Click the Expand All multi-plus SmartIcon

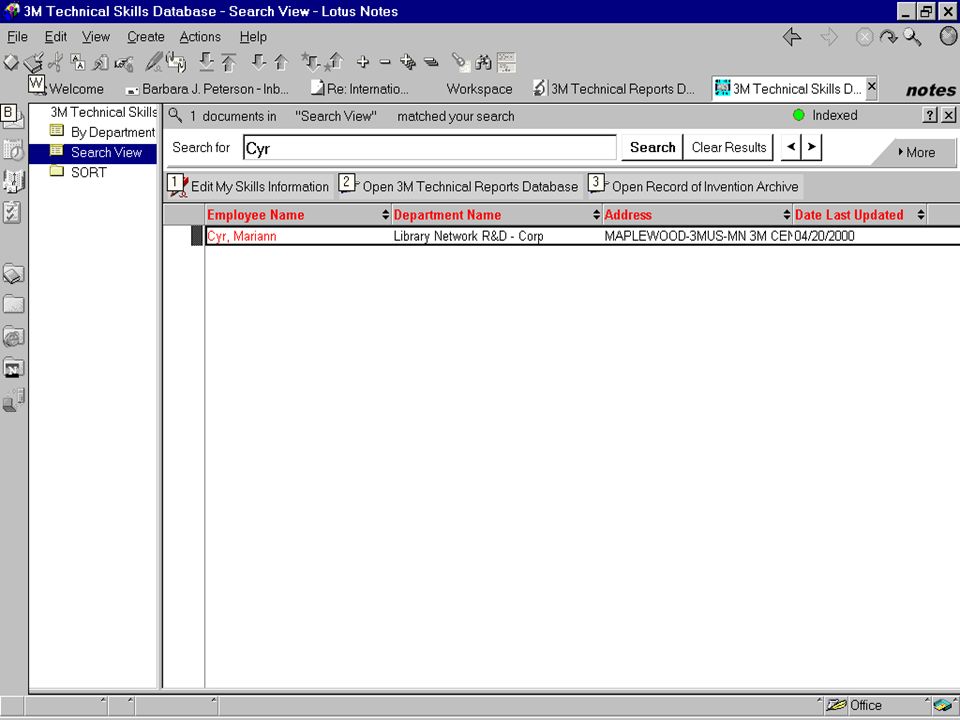[408, 62]
